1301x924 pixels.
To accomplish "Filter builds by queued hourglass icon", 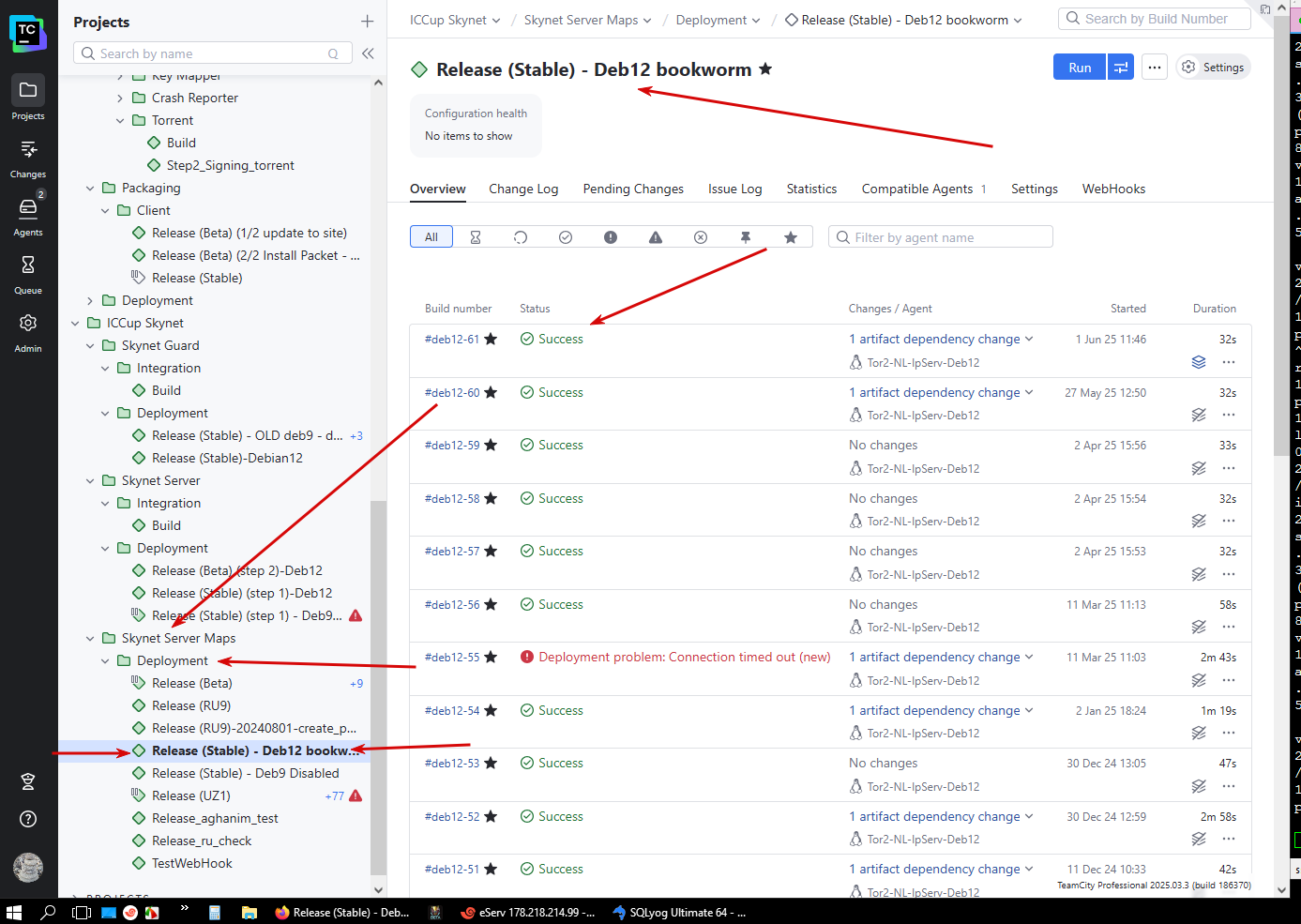I will pos(476,237).
